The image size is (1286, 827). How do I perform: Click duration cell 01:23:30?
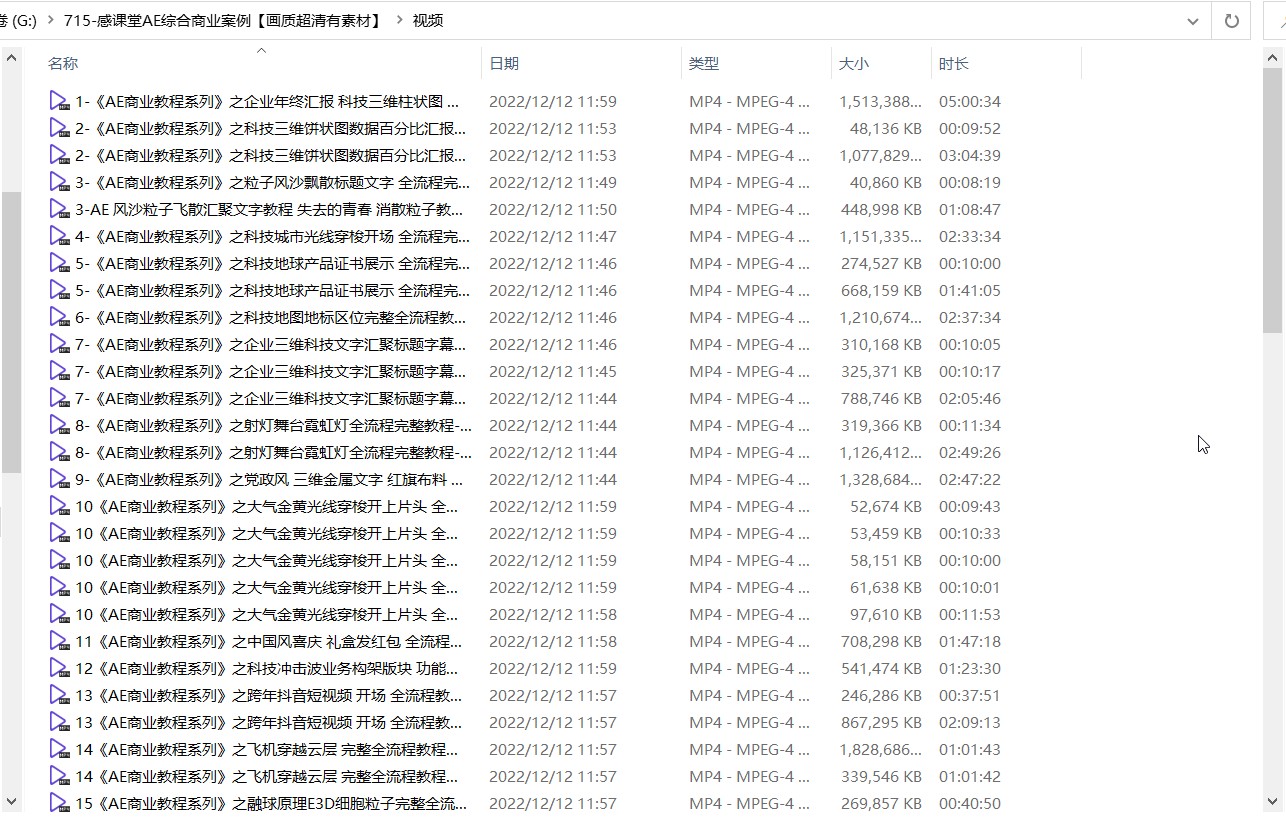point(970,668)
